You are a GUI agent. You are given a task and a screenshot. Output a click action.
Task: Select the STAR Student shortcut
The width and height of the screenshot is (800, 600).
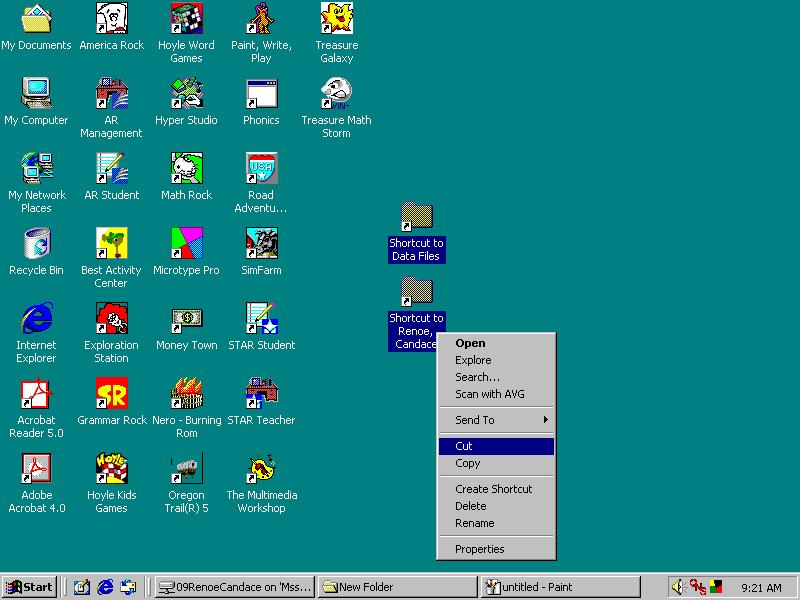261,318
